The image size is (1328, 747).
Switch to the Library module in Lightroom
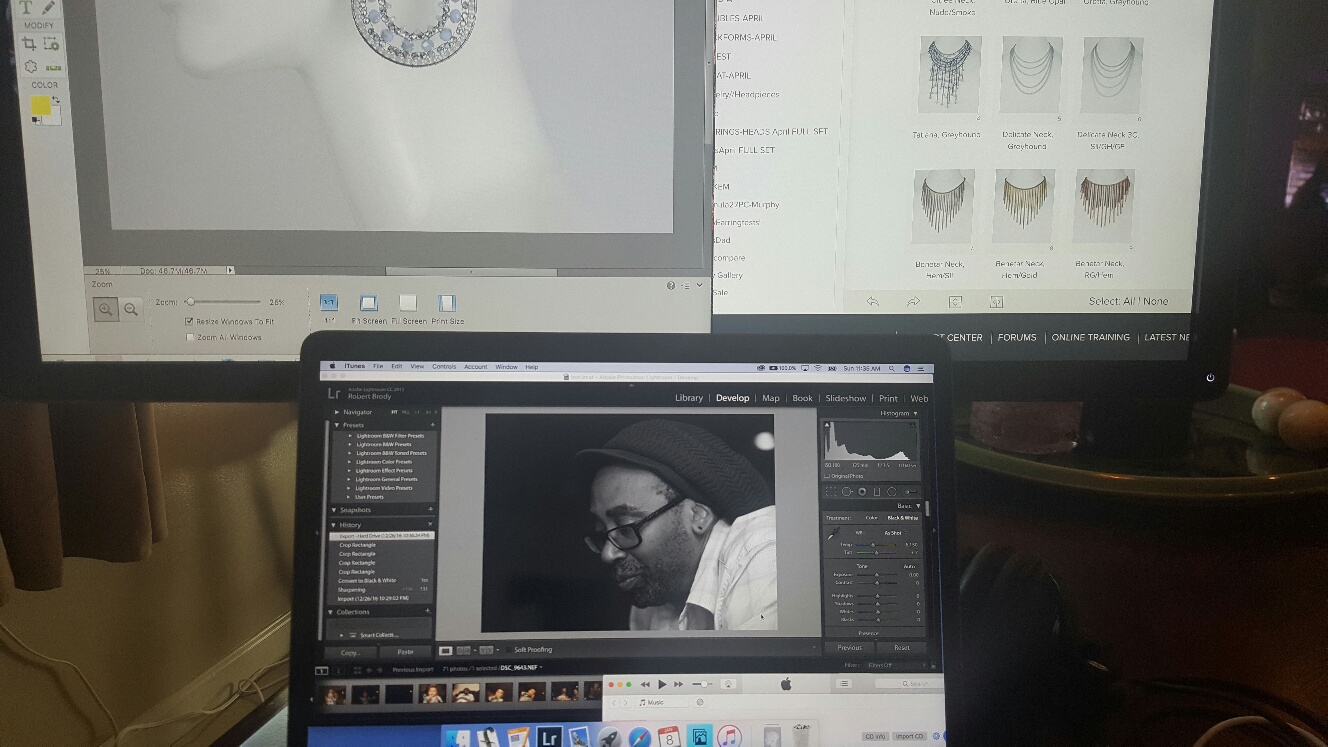click(689, 398)
